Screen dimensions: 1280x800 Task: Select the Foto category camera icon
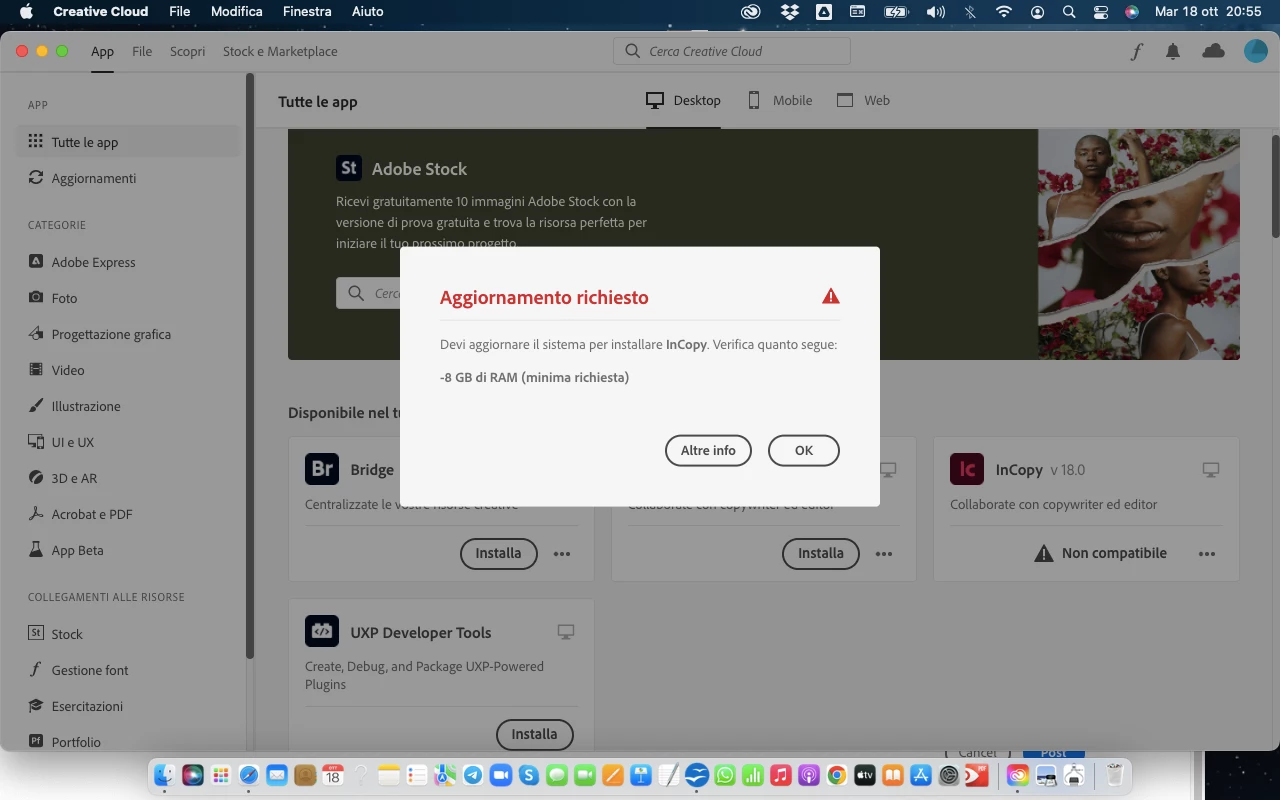[x=36, y=298]
